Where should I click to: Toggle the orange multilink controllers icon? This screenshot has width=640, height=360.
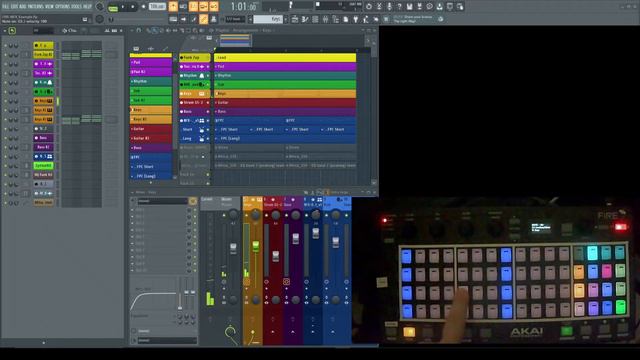(x=203, y=19)
